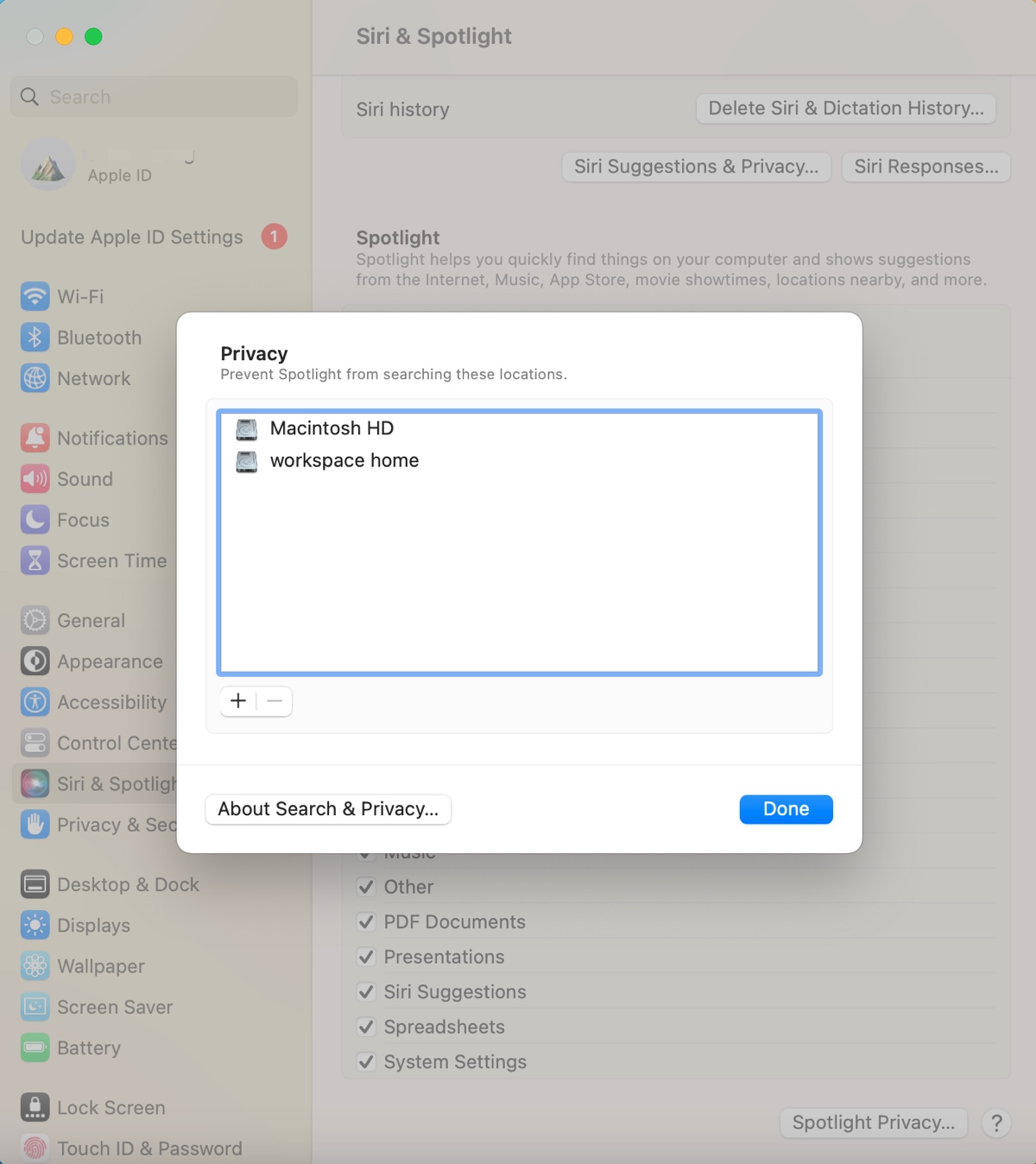Click the help question mark button
Screen dimensions: 1036x1164
tap(996, 1123)
